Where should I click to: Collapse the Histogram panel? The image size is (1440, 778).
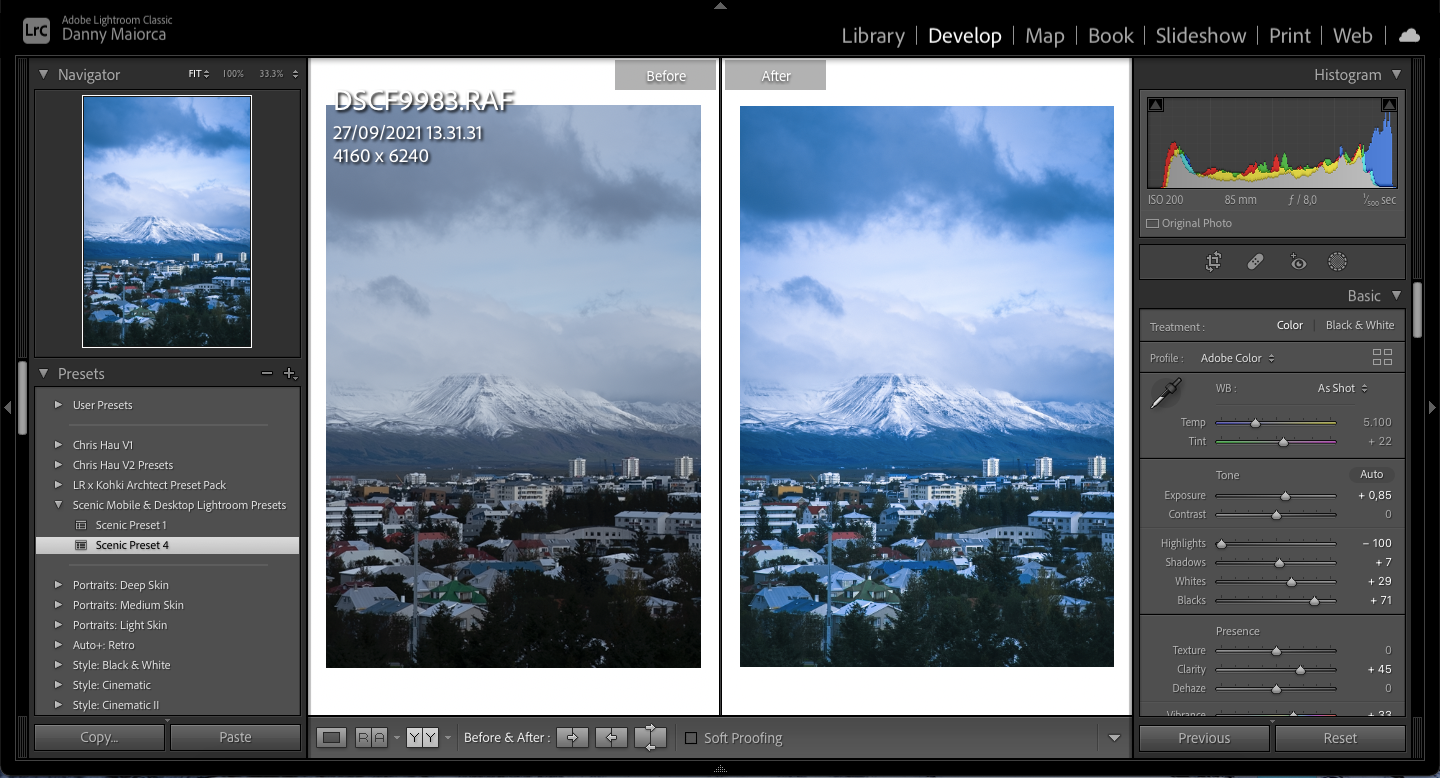click(1396, 74)
